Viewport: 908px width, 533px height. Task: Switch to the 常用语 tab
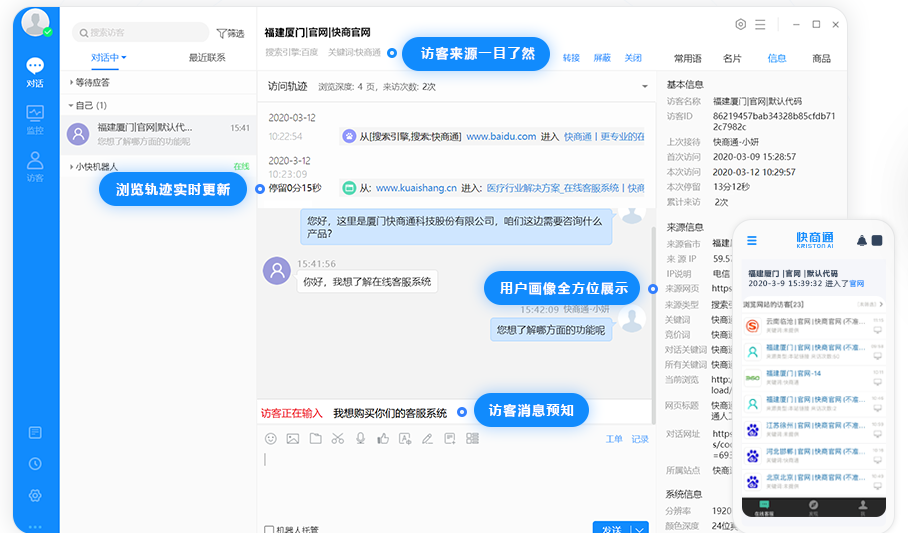tap(687, 58)
